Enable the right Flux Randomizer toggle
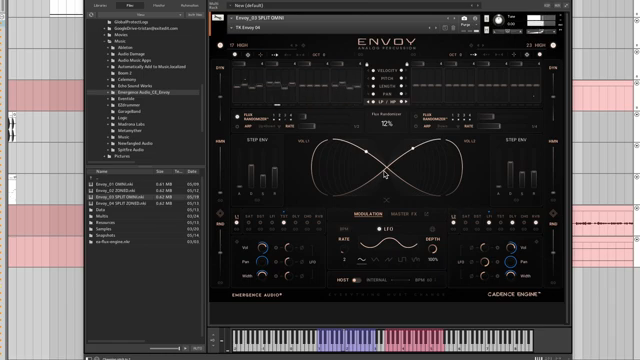This screenshot has height=360, width=640. (416, 117)
